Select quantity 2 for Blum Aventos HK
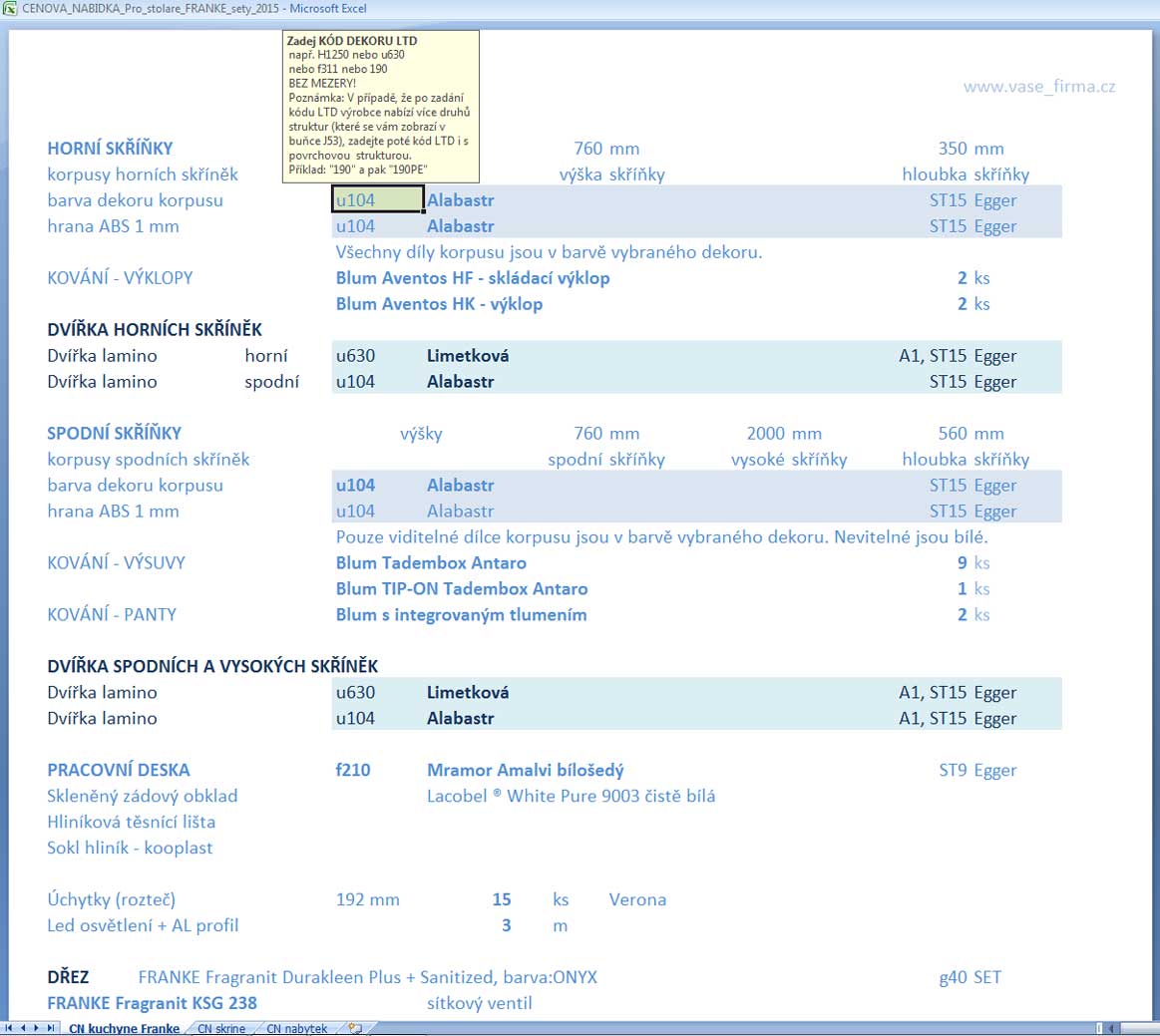1160x1036 pixels. tap(962, 304)
